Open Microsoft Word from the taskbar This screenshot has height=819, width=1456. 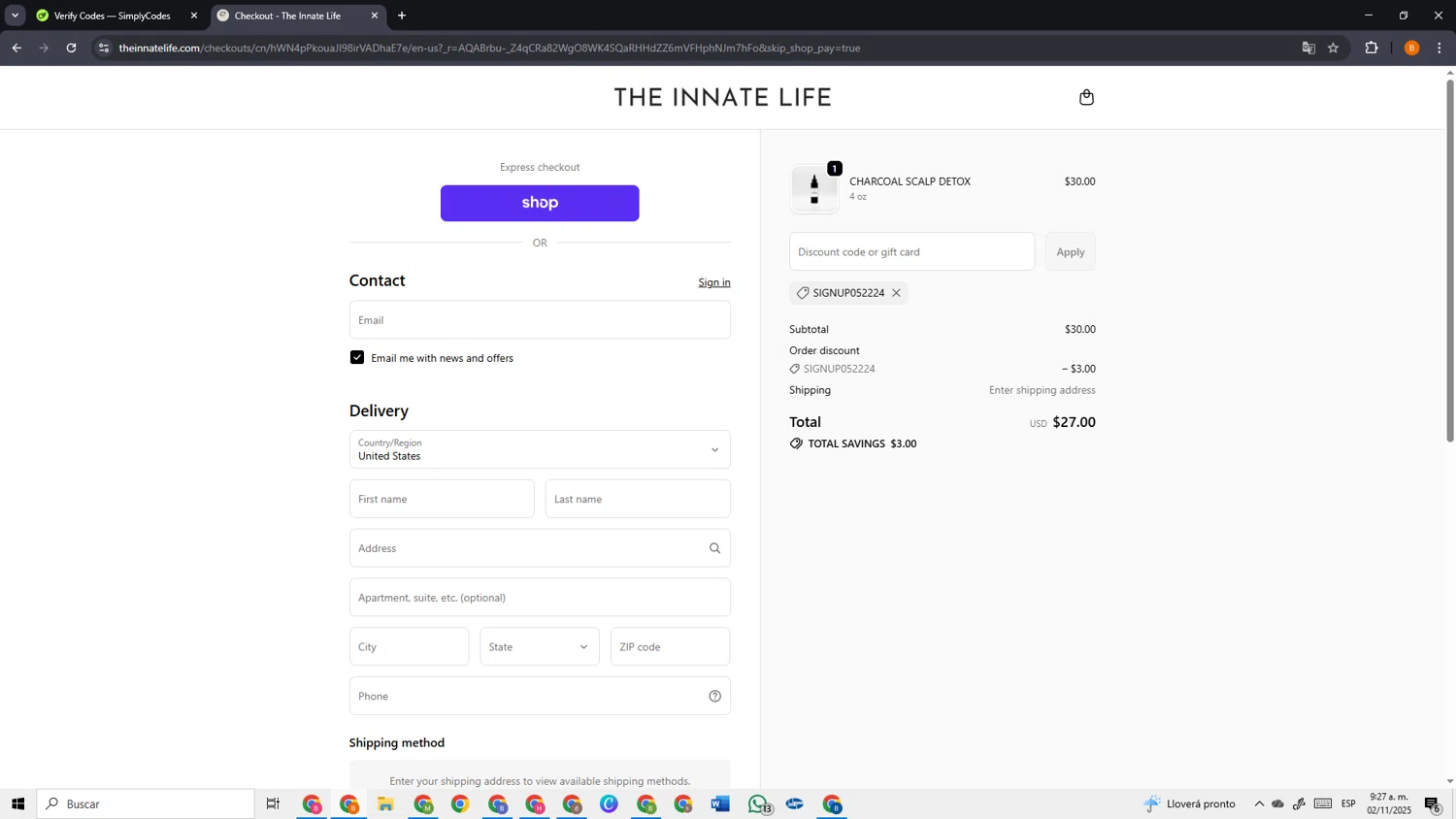pos(720,803)
